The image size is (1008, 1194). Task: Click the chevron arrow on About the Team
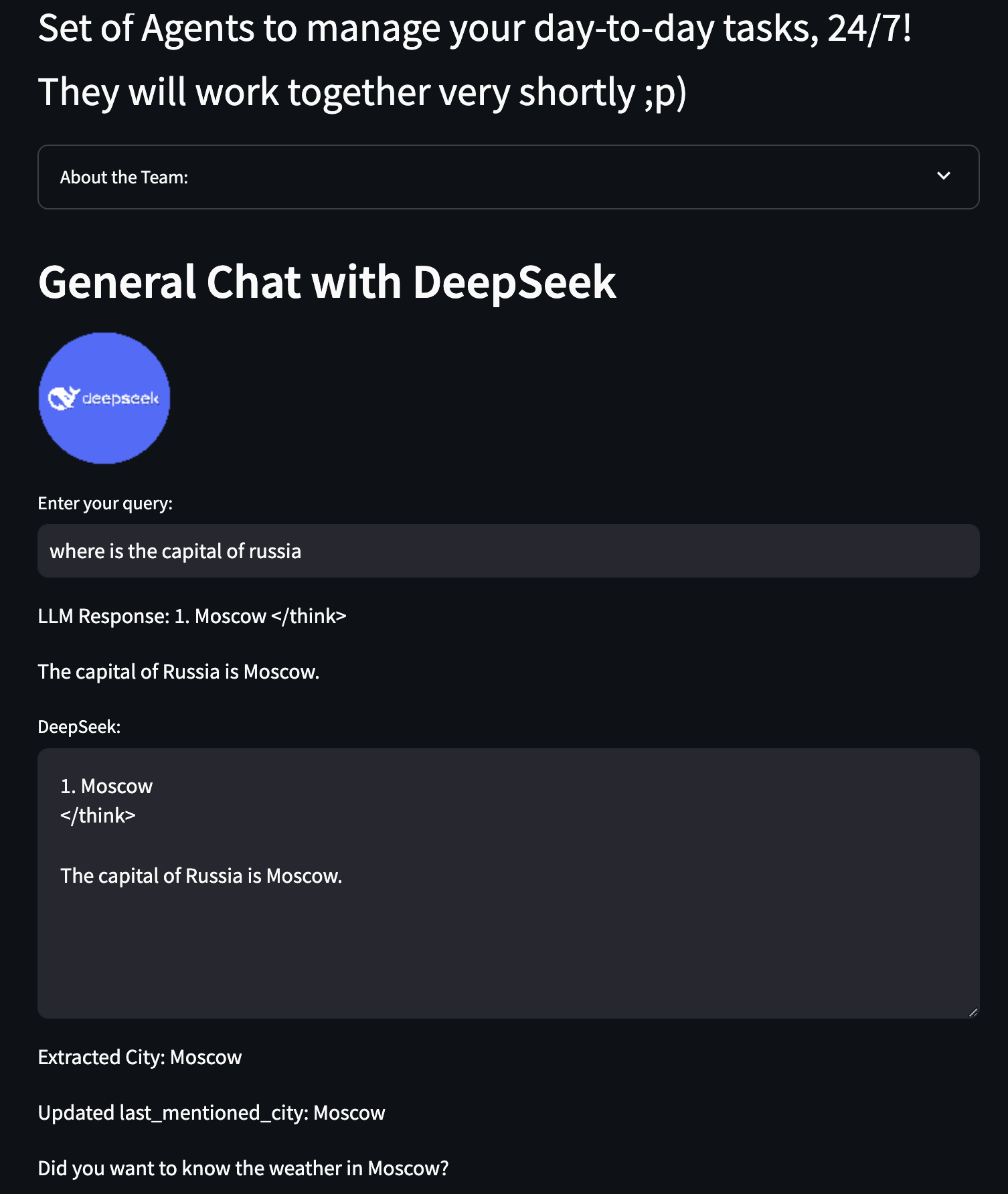(944, 176)
